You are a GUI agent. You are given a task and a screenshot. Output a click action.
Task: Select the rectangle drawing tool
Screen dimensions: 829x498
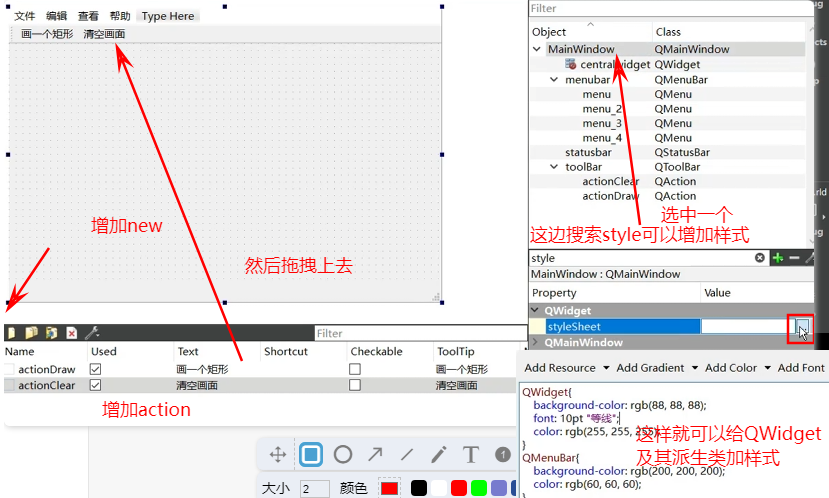[x=311, y=455]
